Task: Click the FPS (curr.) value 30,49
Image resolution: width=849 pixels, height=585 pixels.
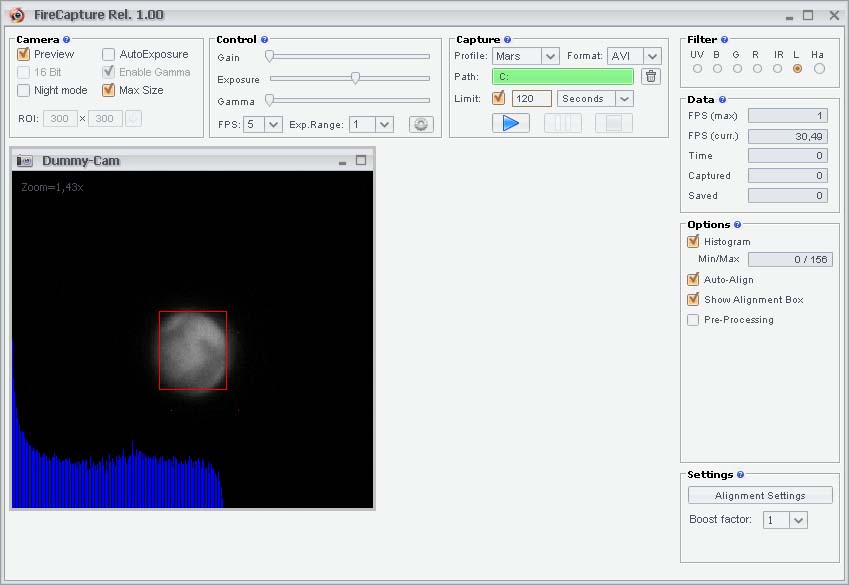Action: [788, 136]
